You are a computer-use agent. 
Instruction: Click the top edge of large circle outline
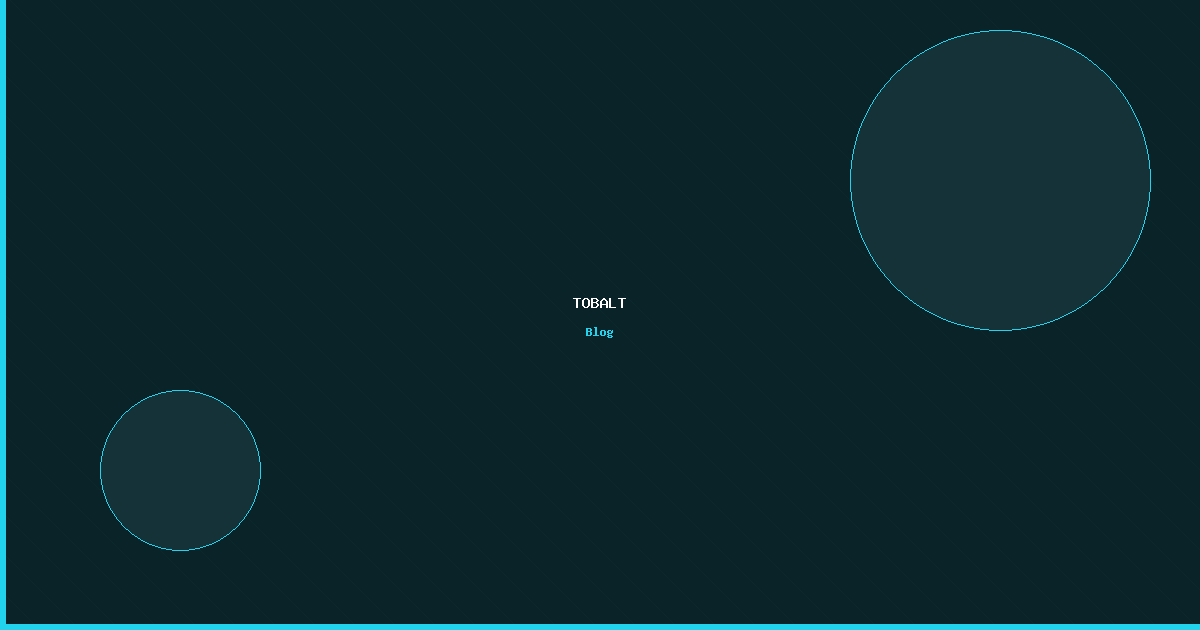click(x=1000, y=30)
